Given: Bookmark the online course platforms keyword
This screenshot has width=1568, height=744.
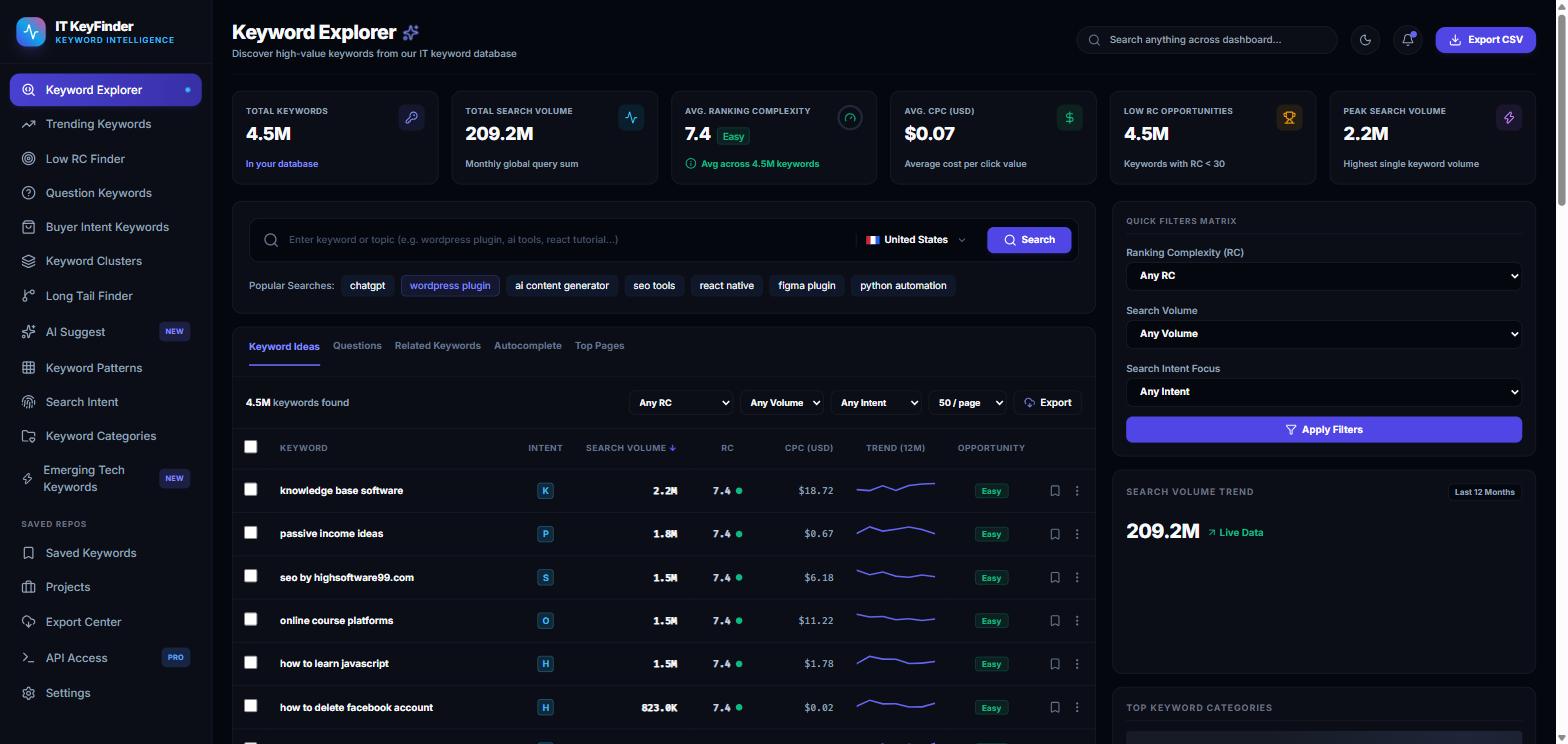Looking at the screenshot, I should tap(1055, 621).
